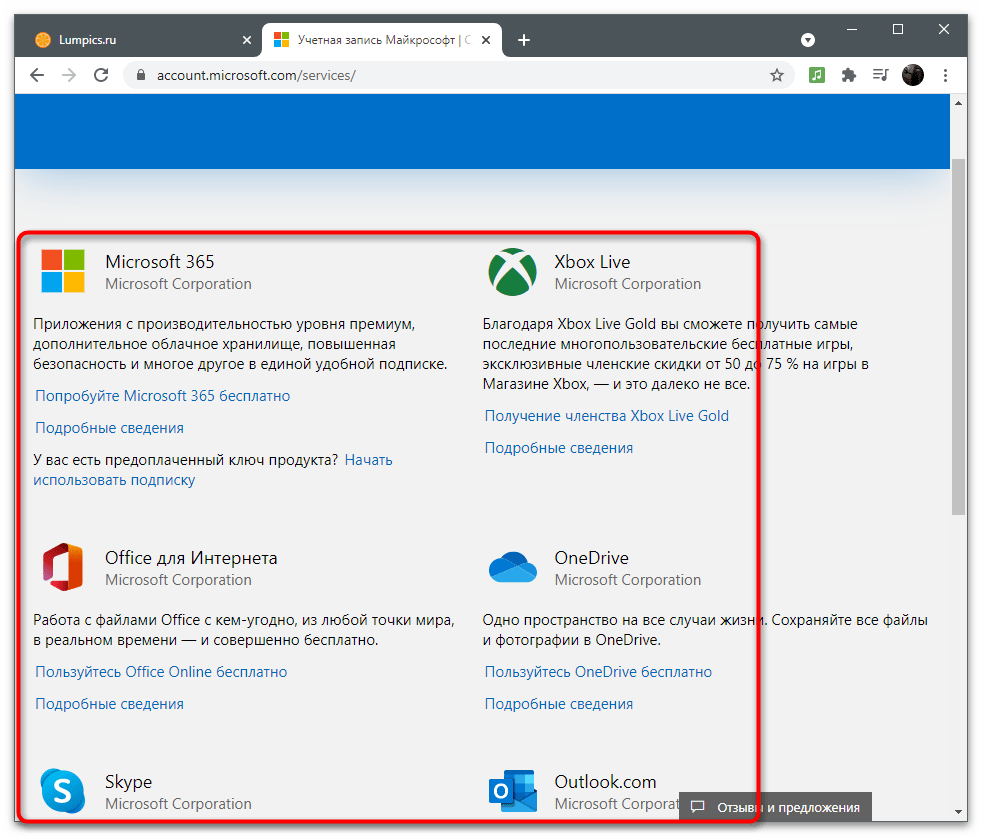Image resolution: width=982 pixels, height=836 pixels.
Task: Click the Microsoft 365 four-color logo
Action: coord(63,271)
